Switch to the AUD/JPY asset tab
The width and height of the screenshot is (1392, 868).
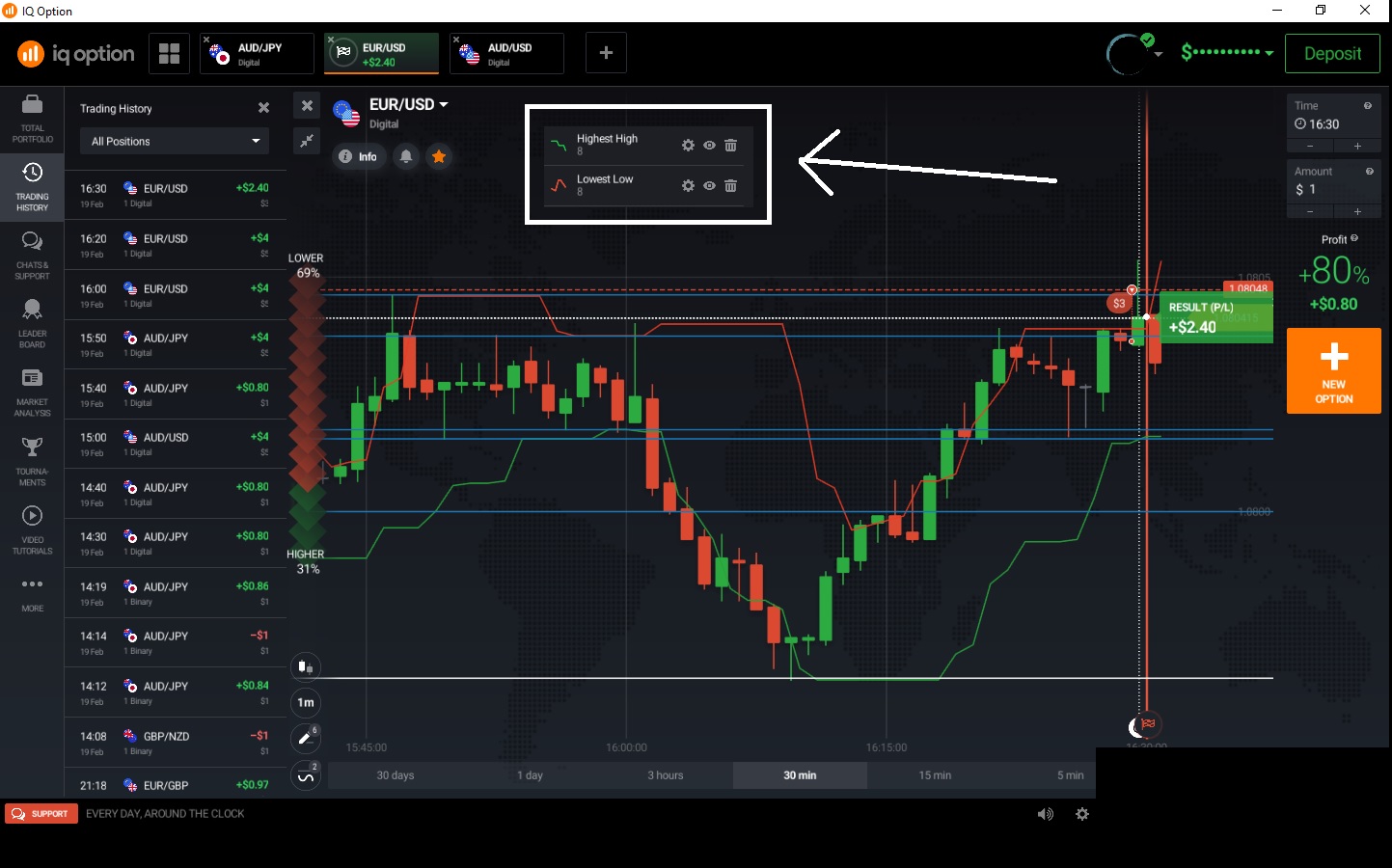pyautogui.click(x=257, y=53)
